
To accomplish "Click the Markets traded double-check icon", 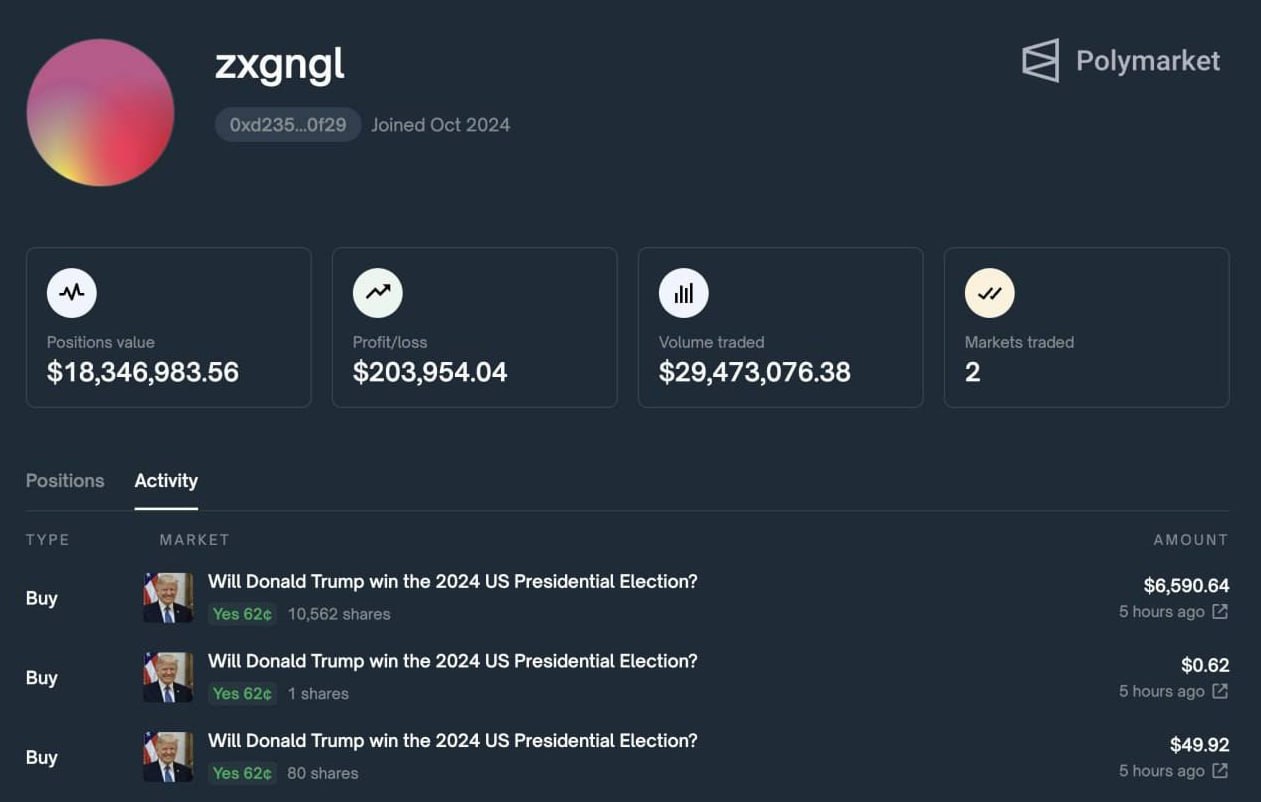I will pos(990,293).
